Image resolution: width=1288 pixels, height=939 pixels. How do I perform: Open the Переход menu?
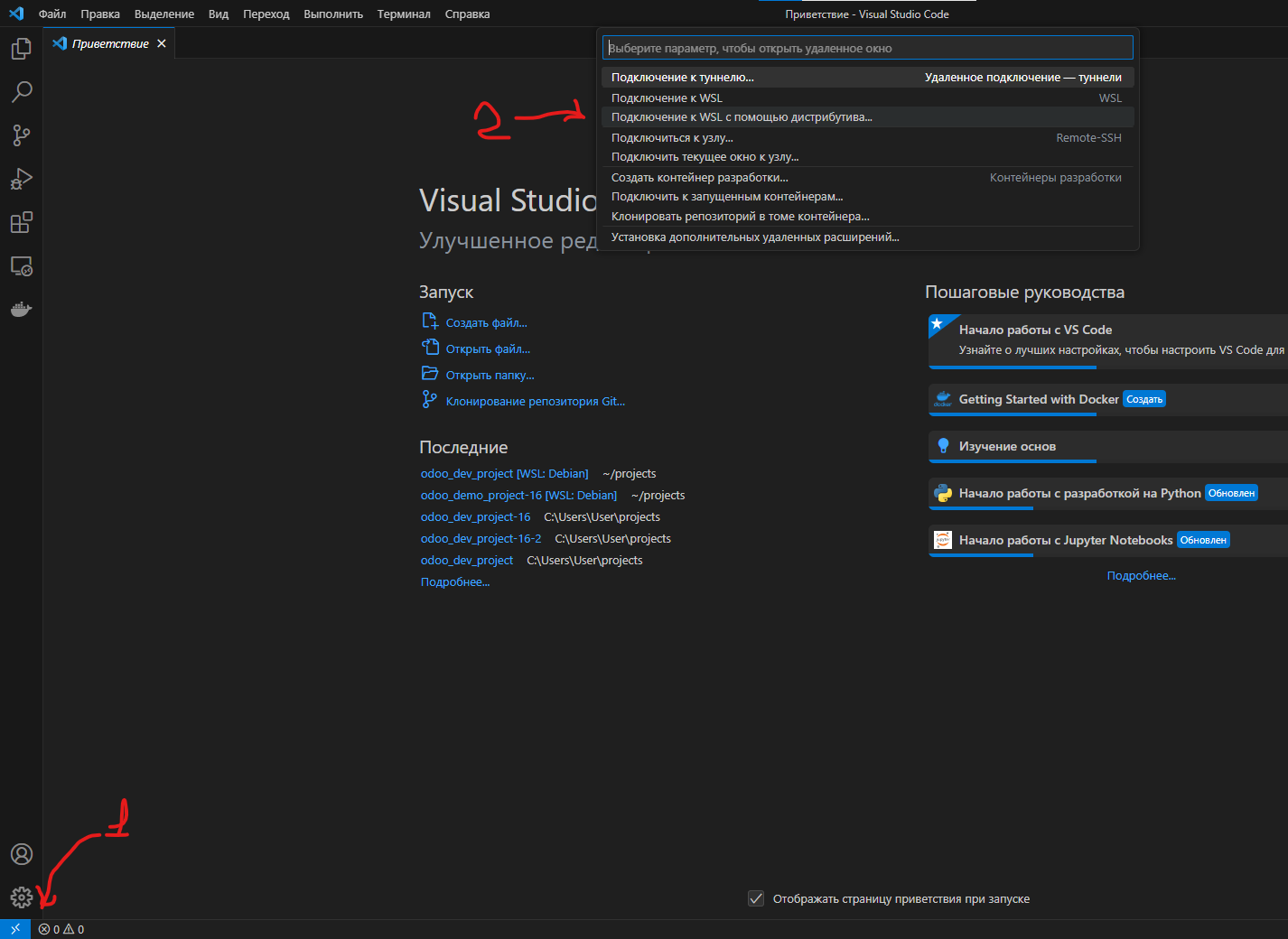click(x=266, y=14)
